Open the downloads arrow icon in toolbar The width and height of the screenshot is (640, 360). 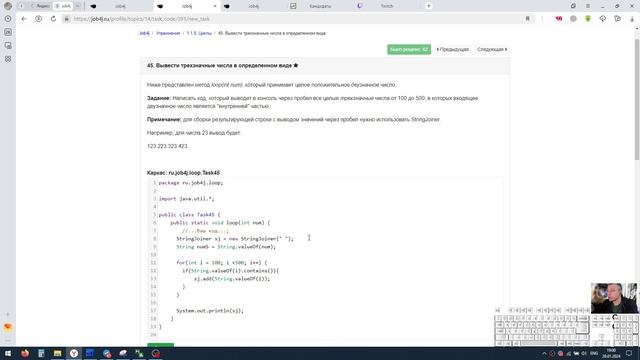click(x=632, y=19)
